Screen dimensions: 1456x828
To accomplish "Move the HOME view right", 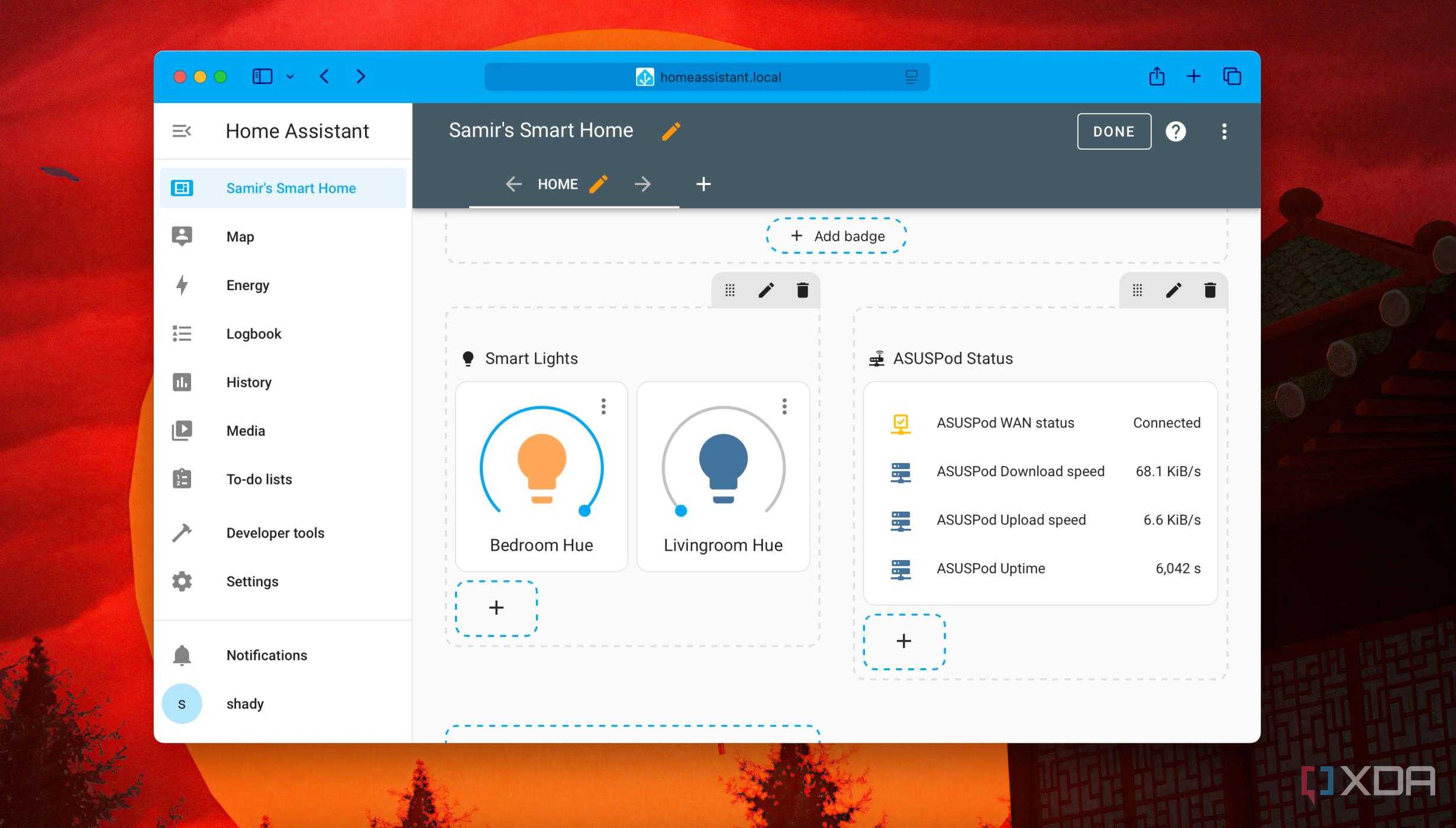I will [x=643, y=184].
